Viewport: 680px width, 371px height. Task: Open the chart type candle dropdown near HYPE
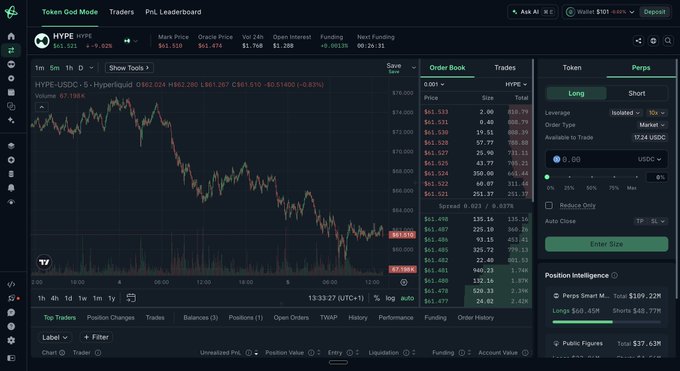131,41
